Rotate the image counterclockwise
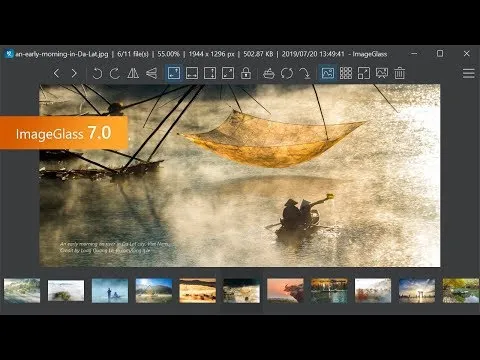 (x=97, y=73)
